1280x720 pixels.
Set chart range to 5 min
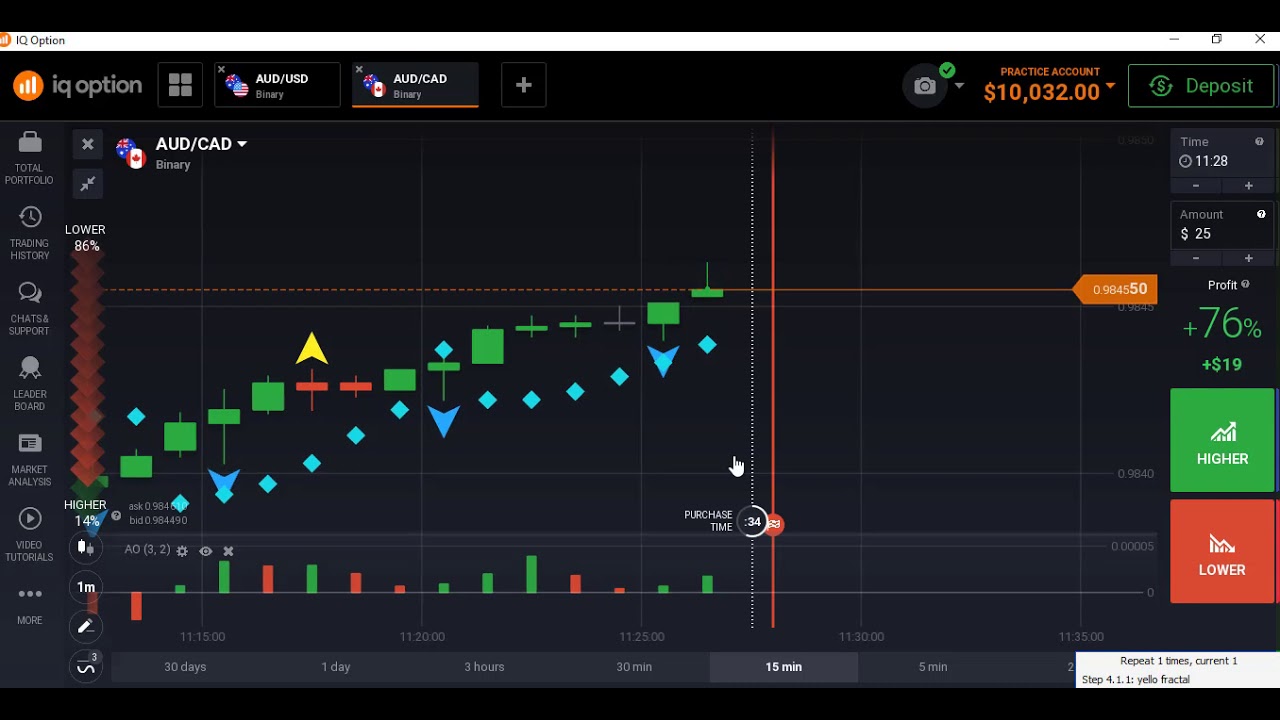[x=933, y=667]
